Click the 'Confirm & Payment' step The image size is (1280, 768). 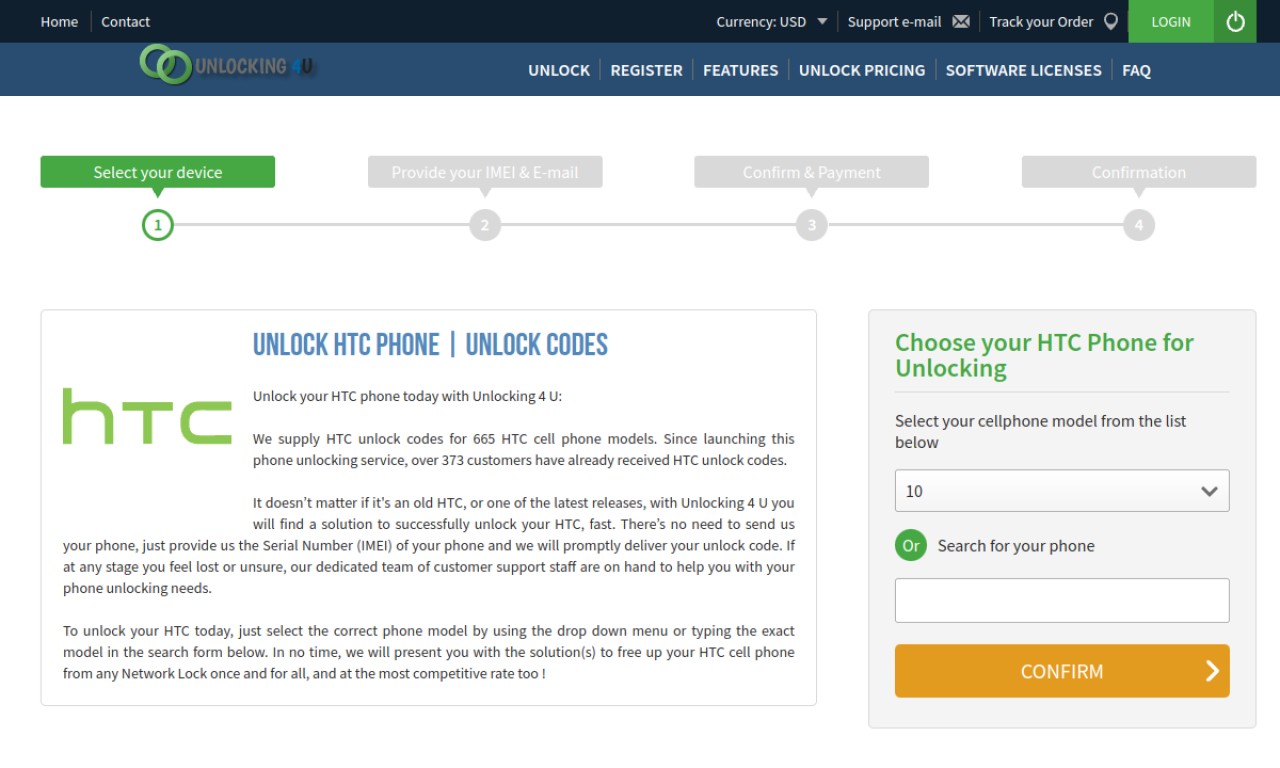point(812,172)
